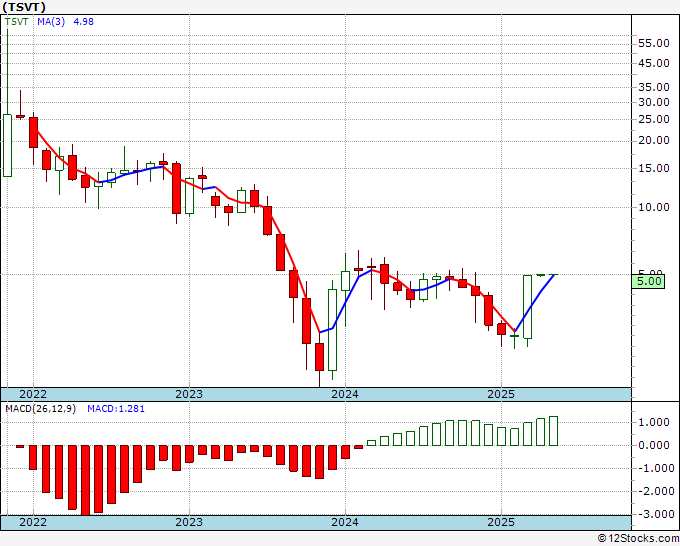The height and width of the screenshot is (546, 680).
Task: Select 2025 on the price chart timeline
Action: [501, 394]
